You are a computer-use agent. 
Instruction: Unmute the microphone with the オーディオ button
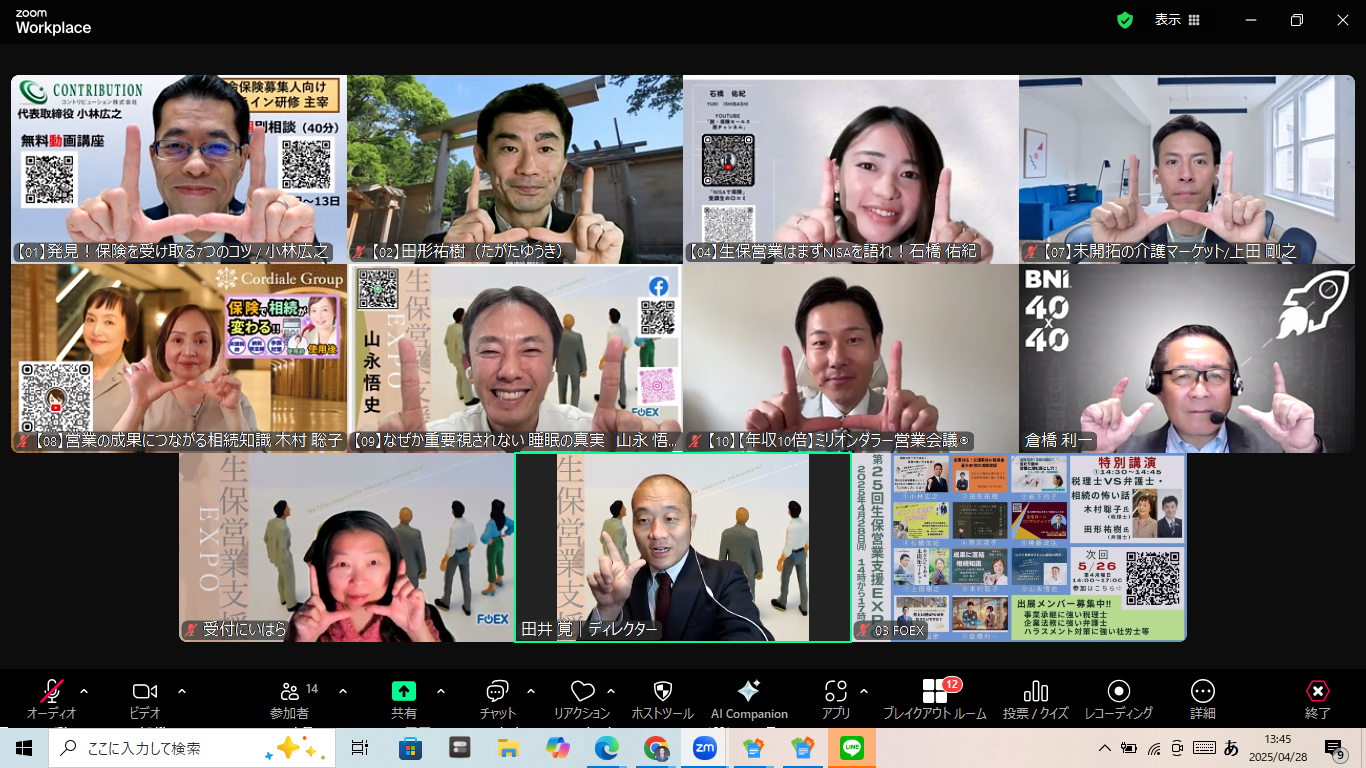pos(51,692)
